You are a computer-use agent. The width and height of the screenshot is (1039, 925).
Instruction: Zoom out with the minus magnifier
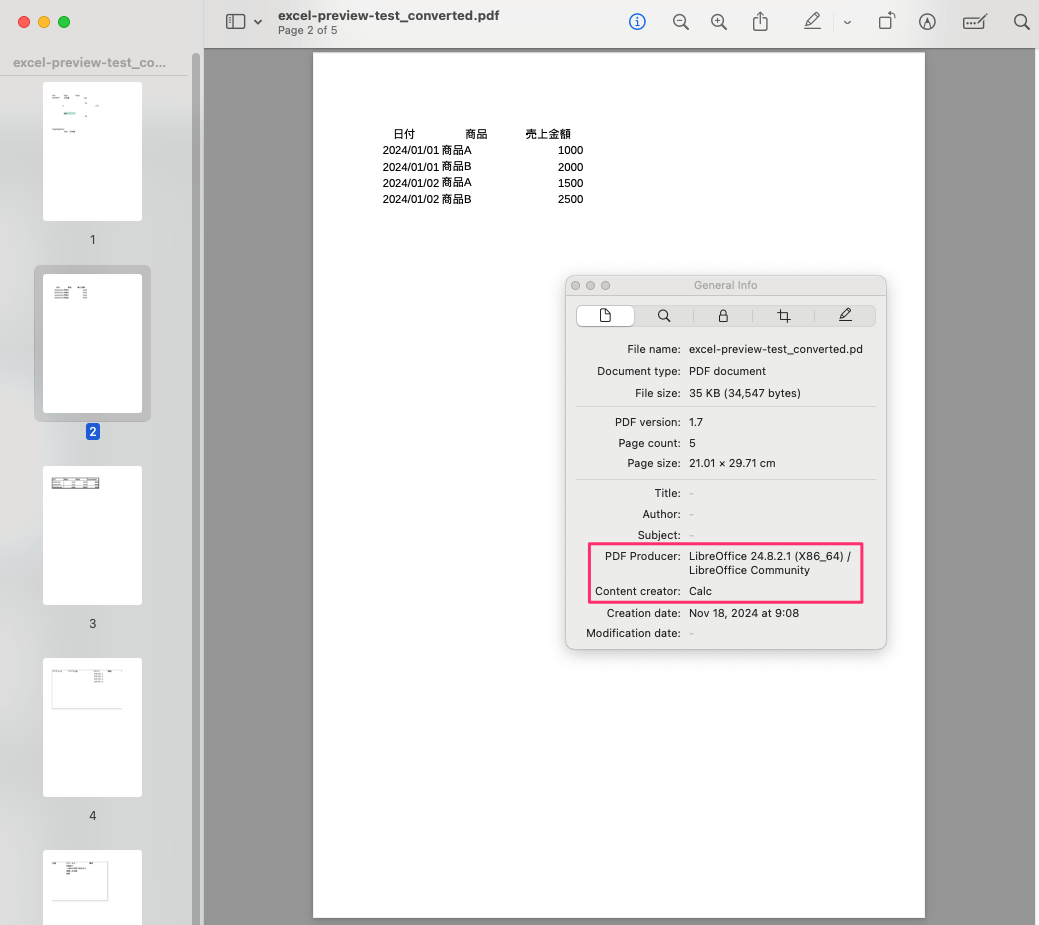[x=681, y=22]
